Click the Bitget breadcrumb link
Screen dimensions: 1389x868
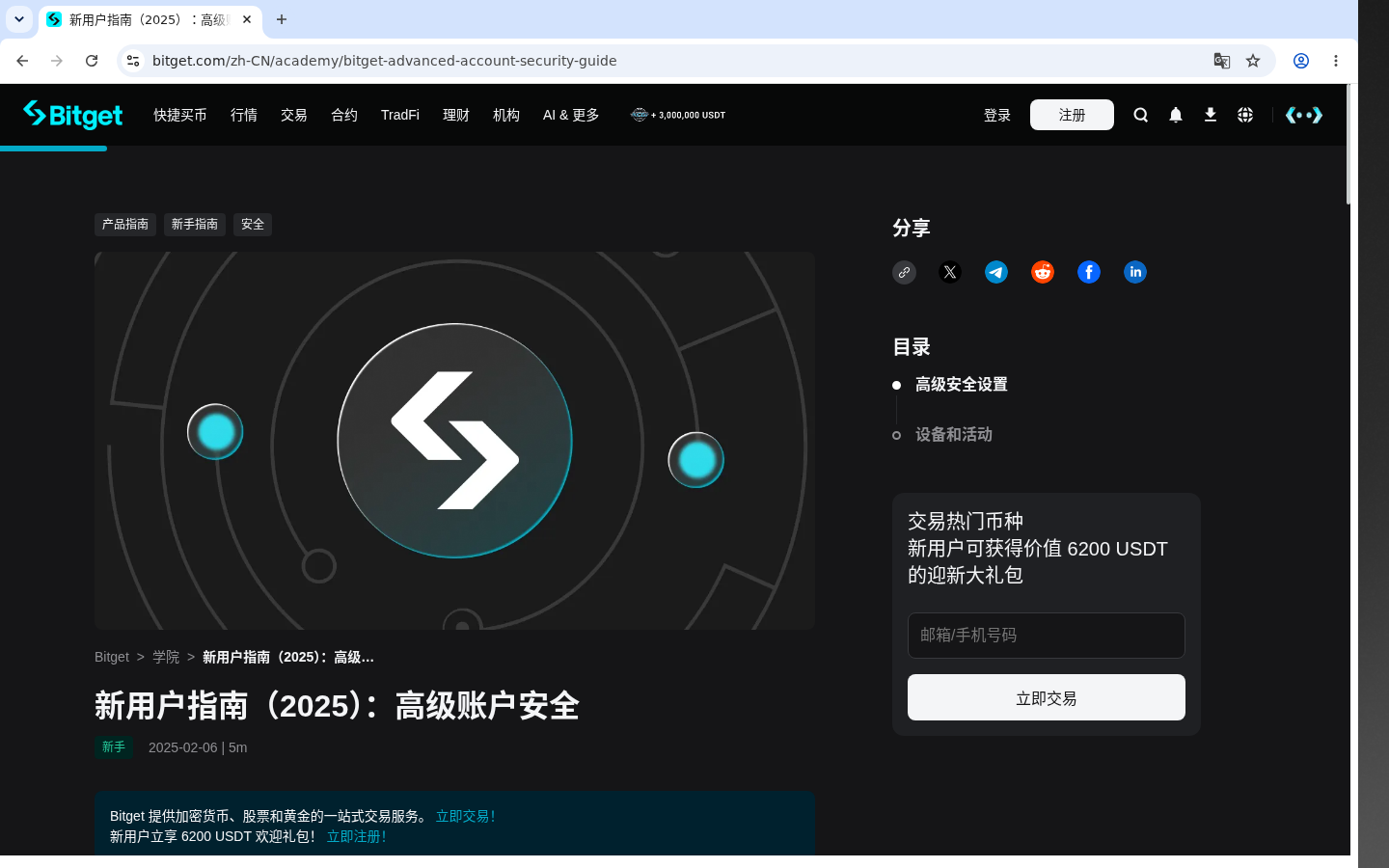112,657
